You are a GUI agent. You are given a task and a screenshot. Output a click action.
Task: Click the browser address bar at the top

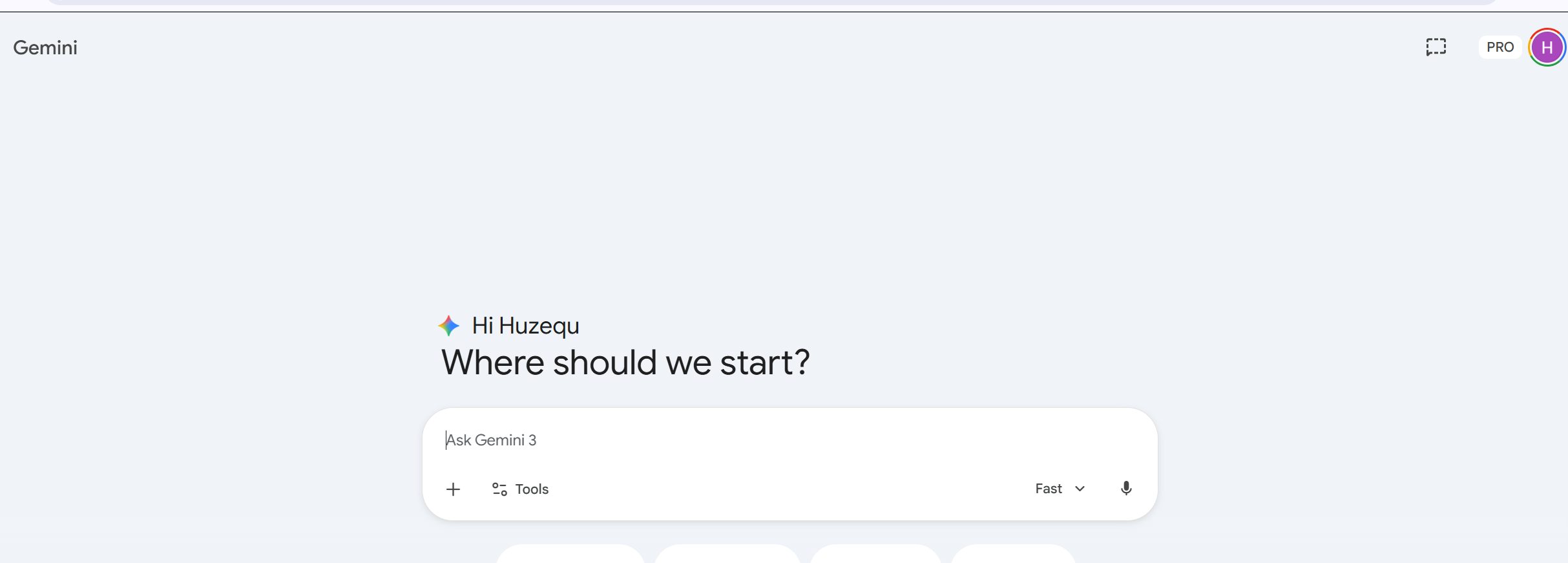(772, 2)
